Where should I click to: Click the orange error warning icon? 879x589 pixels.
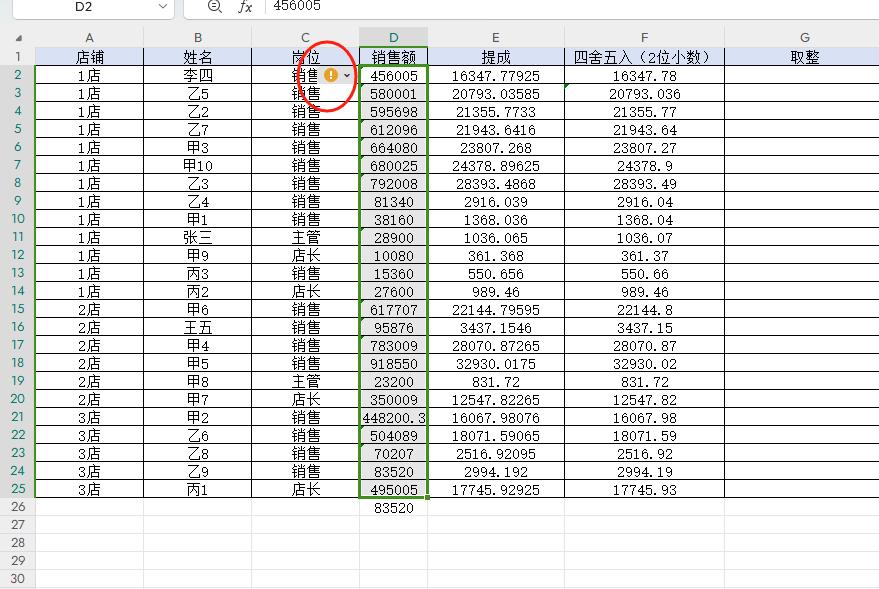click(331, 75)
